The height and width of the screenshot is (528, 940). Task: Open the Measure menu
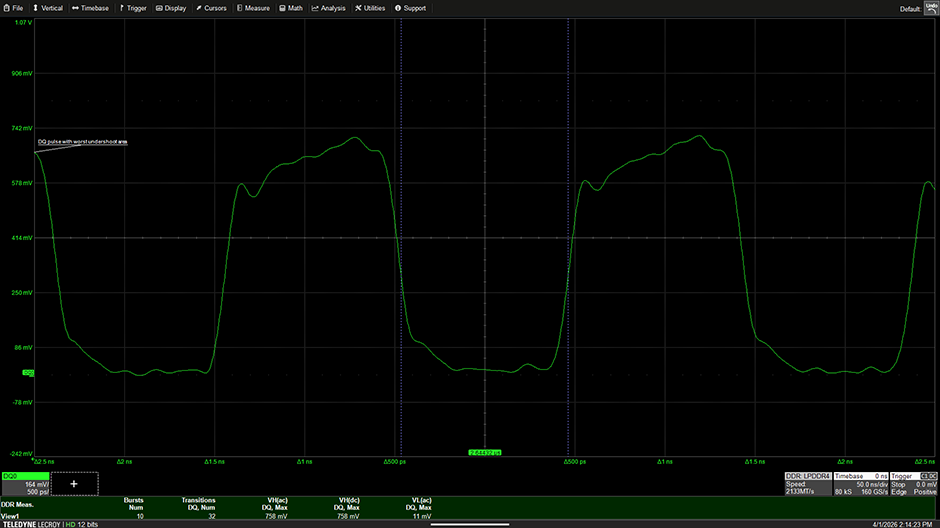point(253,8)
